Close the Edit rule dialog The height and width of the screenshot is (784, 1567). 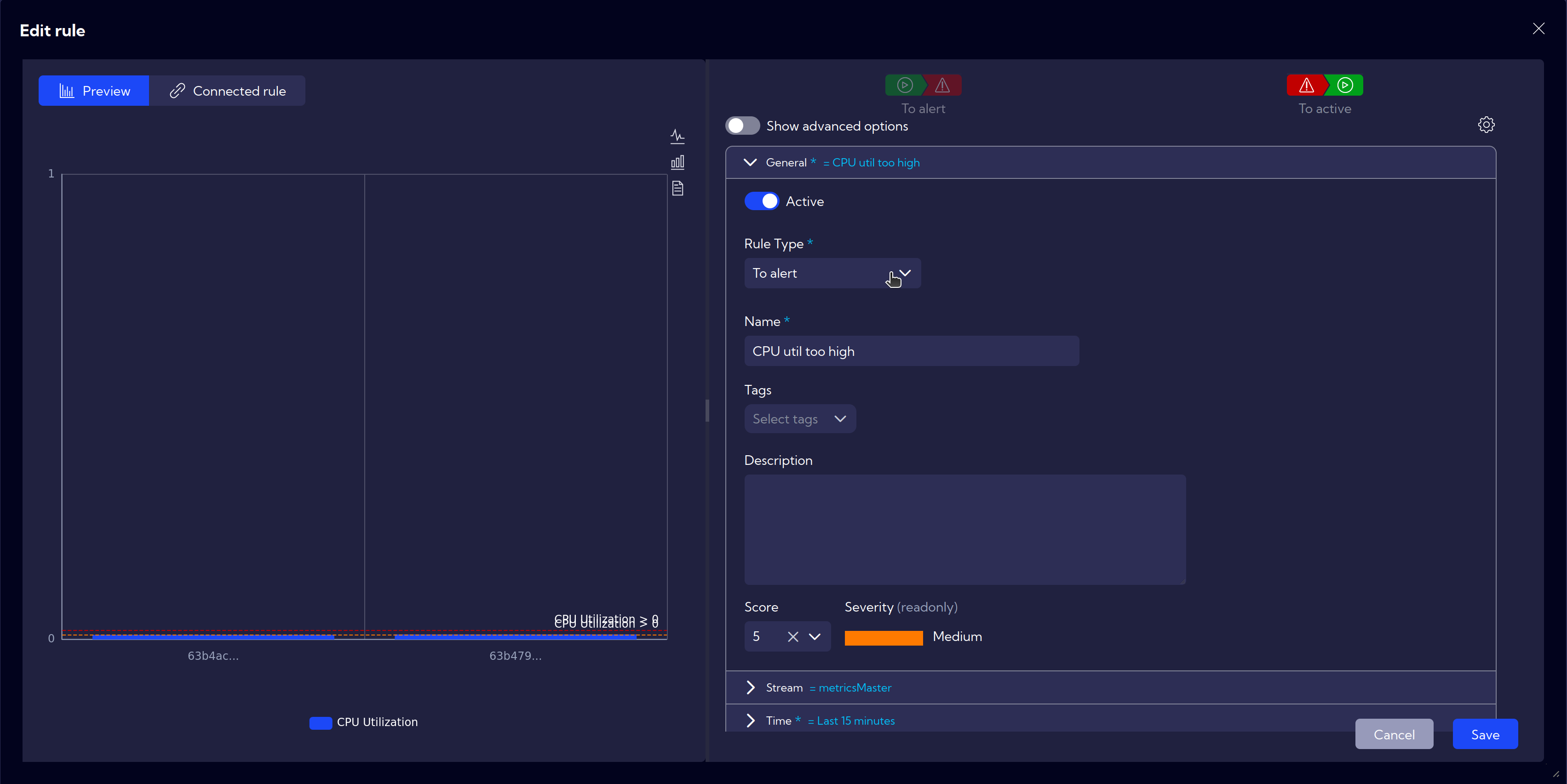(x=1538, y=29)
